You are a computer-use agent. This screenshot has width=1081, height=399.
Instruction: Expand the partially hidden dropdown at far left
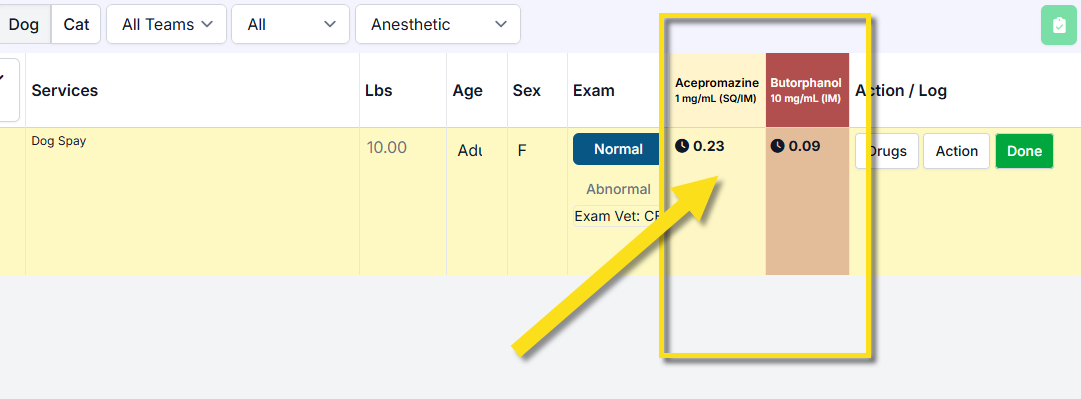pos(9,90)
